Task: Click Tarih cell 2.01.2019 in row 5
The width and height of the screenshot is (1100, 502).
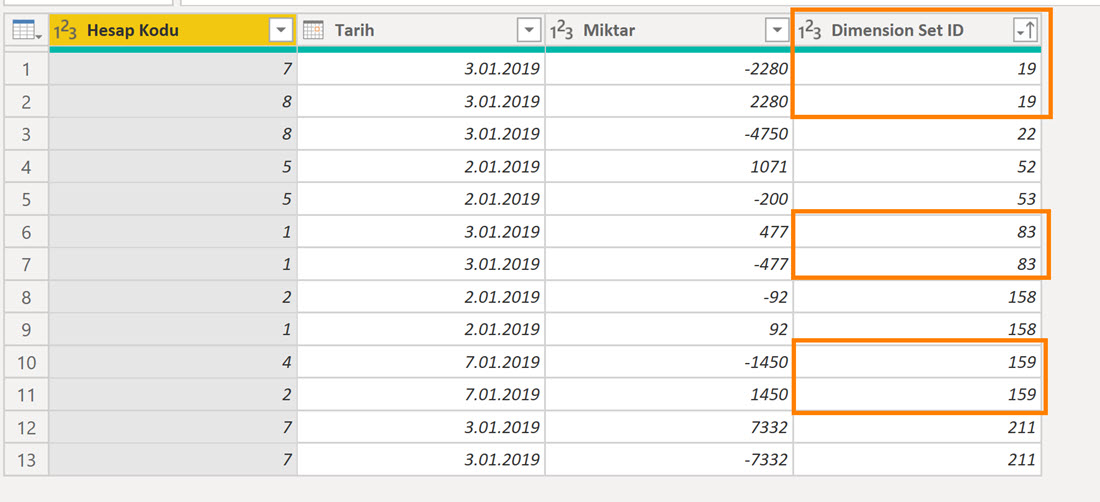Action: [422, 200]
